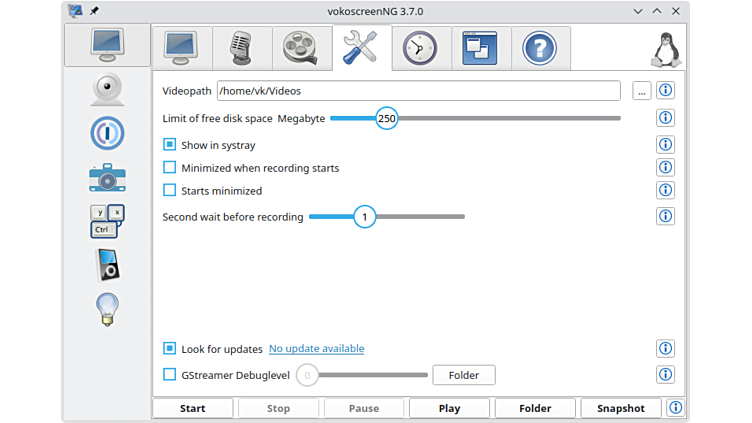
Task: Click the free disk space slider handle
Action: 387,118
